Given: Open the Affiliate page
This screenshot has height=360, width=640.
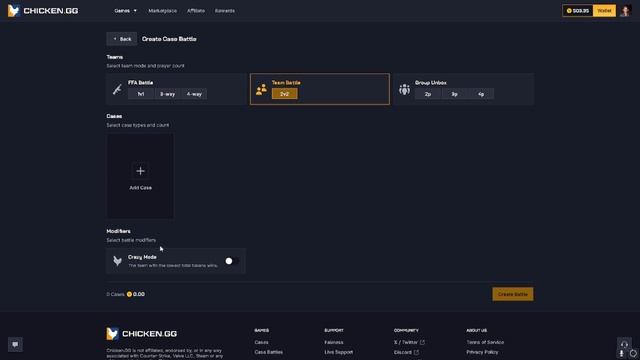Looking at the screenshot, I should pyautogui.click(x=196, y=11).
